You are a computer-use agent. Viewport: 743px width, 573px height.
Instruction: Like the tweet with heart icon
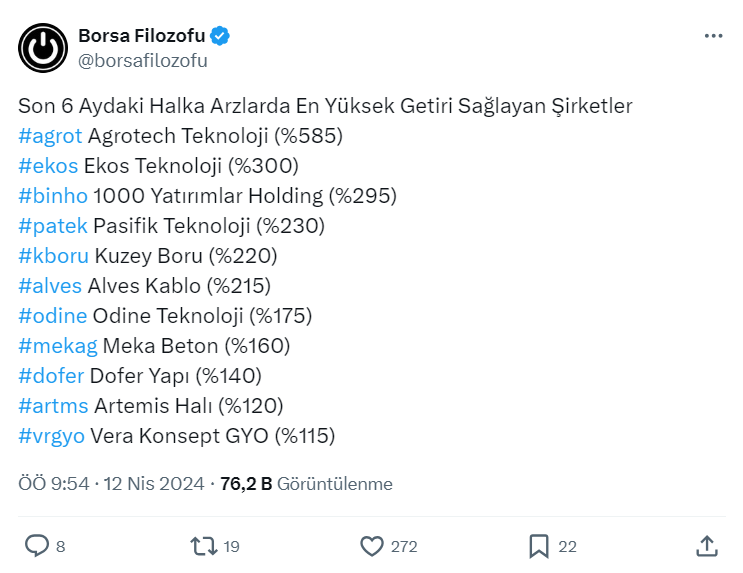pos(372,546)
